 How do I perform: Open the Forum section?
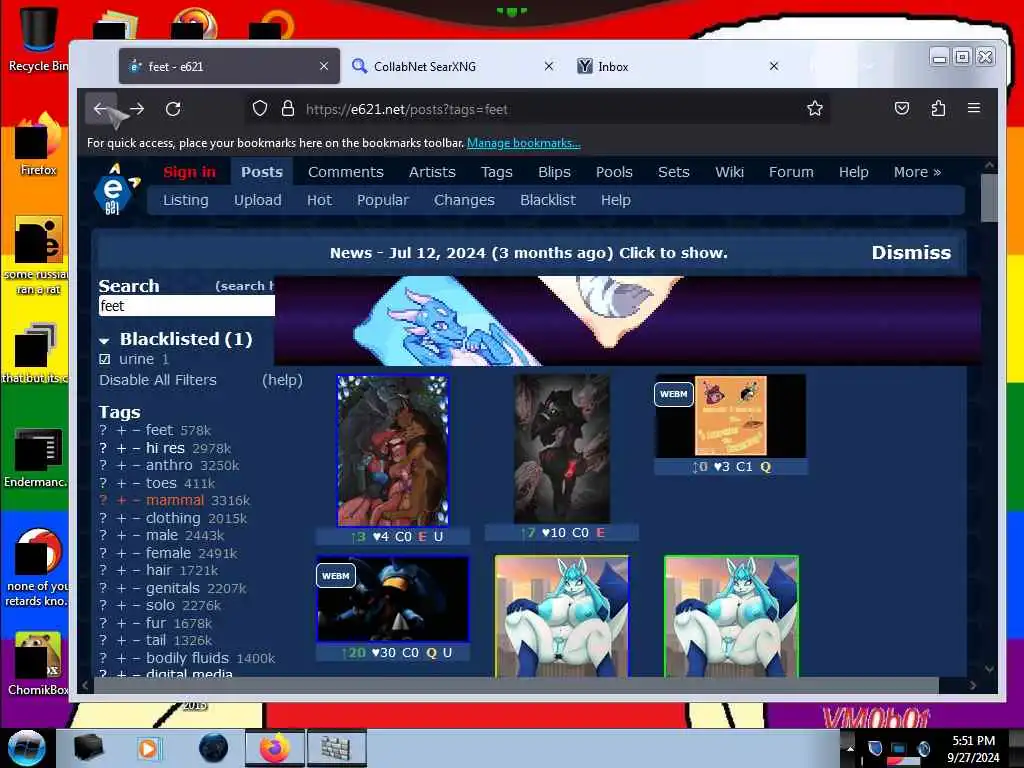pos(791,172)
